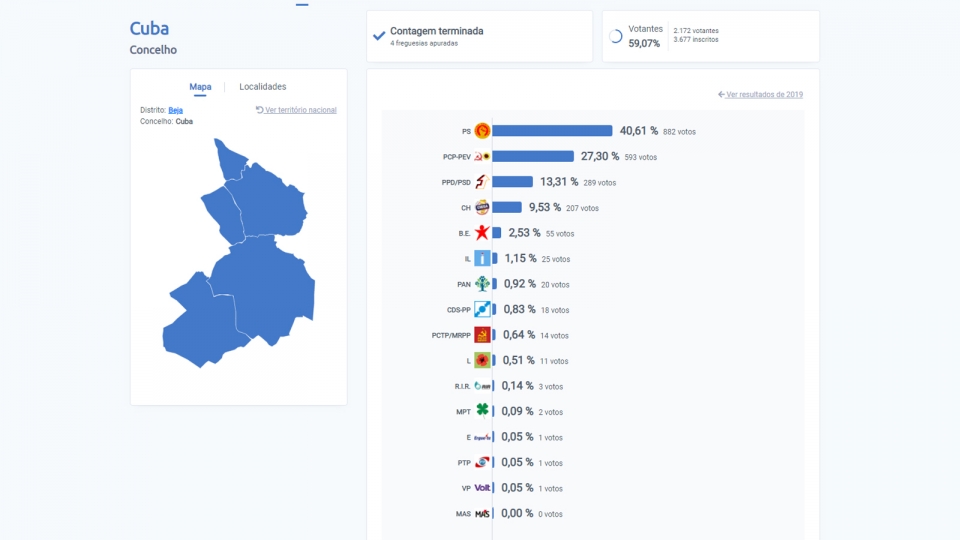This screenshot has width=960, height=540.
Task: Click the B.E. red star logo
Action: pos(482,233)
